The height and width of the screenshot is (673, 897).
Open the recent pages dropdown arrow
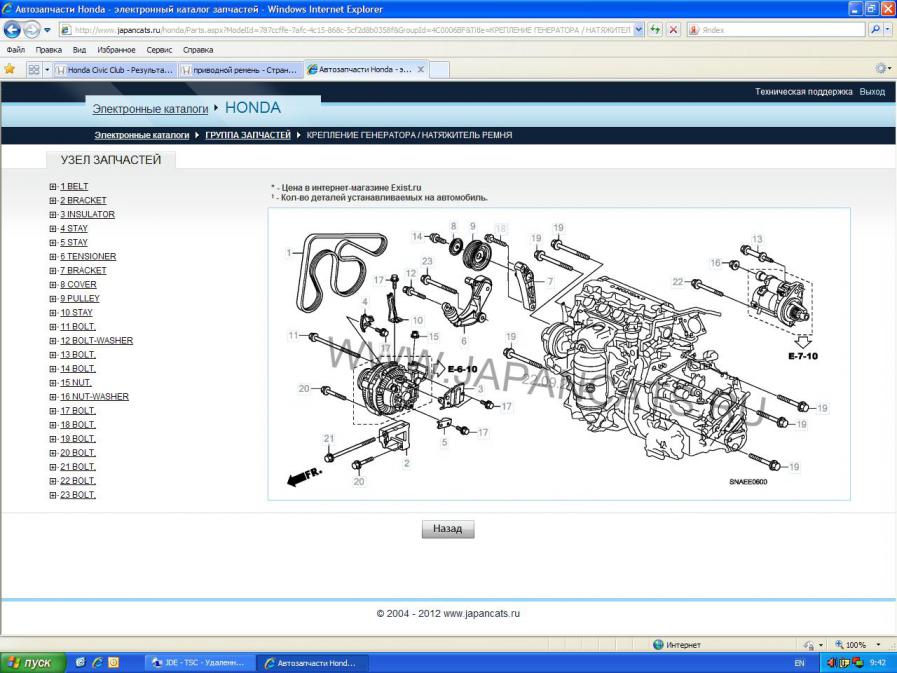(47, 30)
